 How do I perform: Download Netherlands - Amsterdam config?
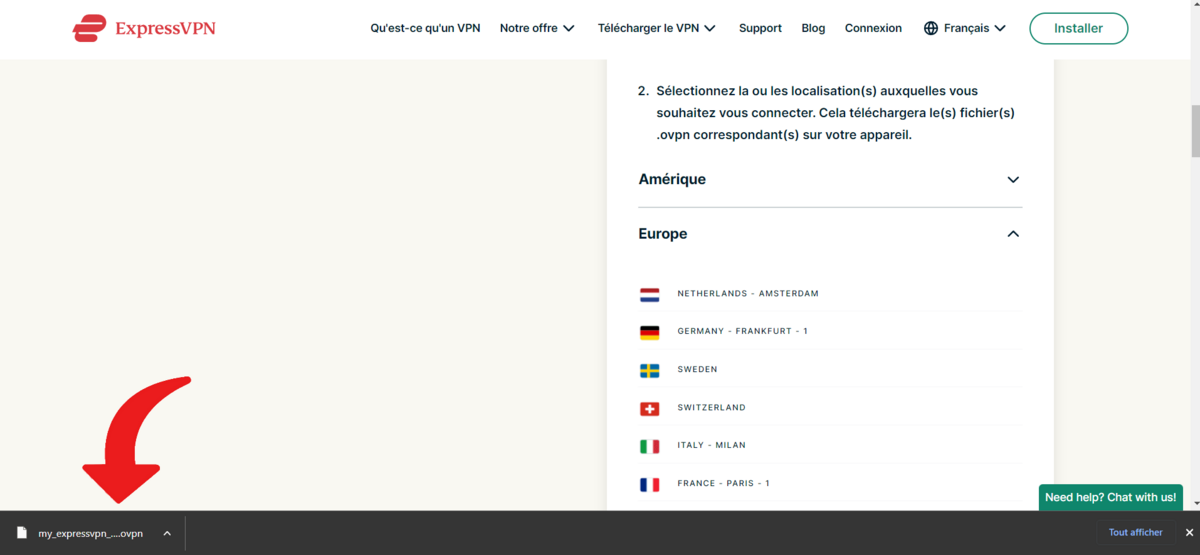[x=748, y=294]
